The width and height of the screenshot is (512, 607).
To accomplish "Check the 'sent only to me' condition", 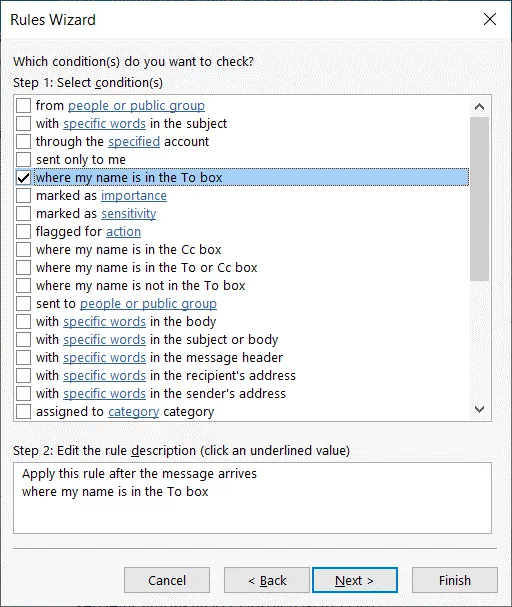I will (x=23, y=159).
